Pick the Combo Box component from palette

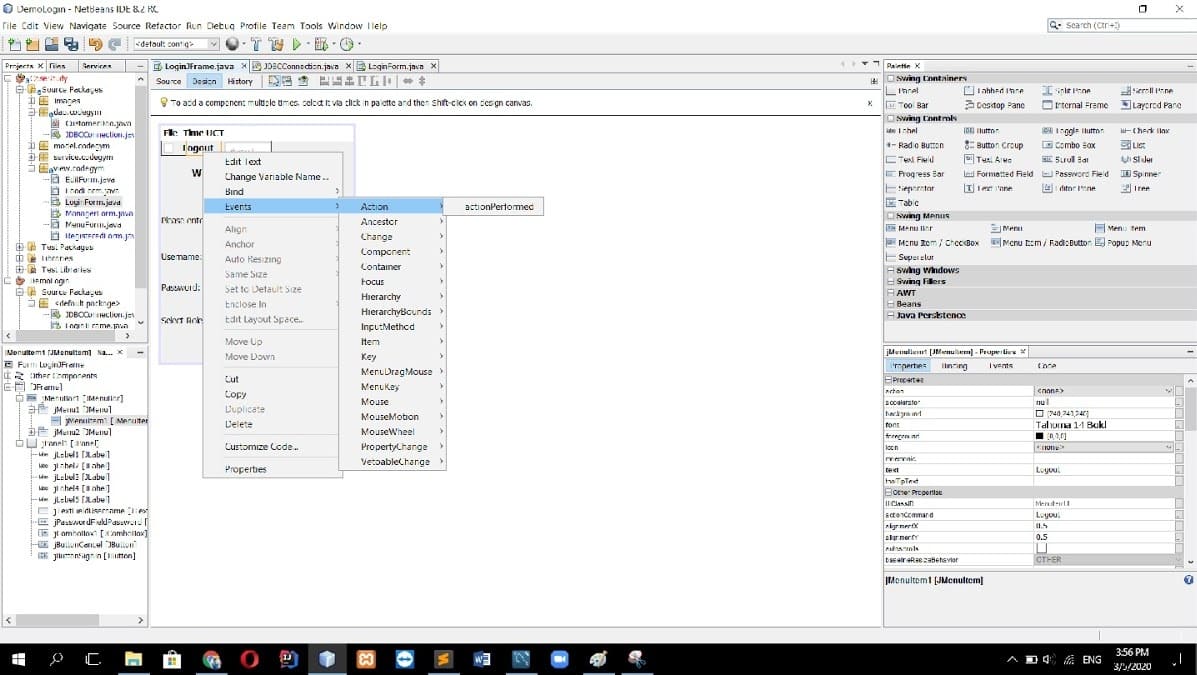(x=1074, y=145)
